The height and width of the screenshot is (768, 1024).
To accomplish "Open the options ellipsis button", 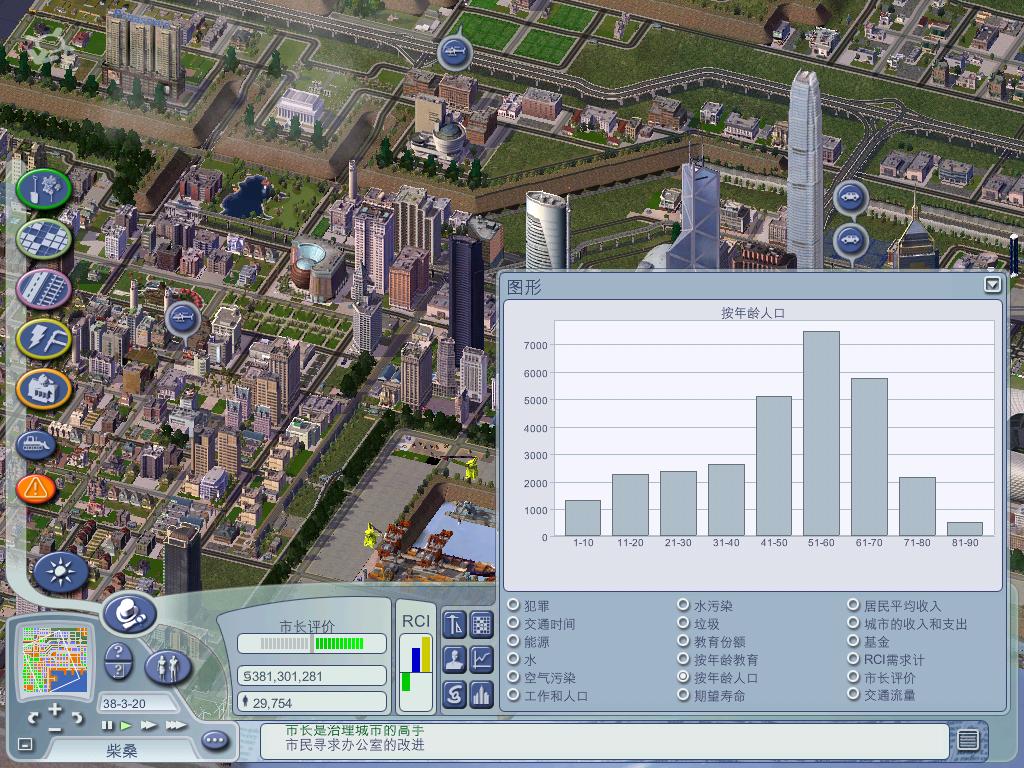I will pos(215,741).
